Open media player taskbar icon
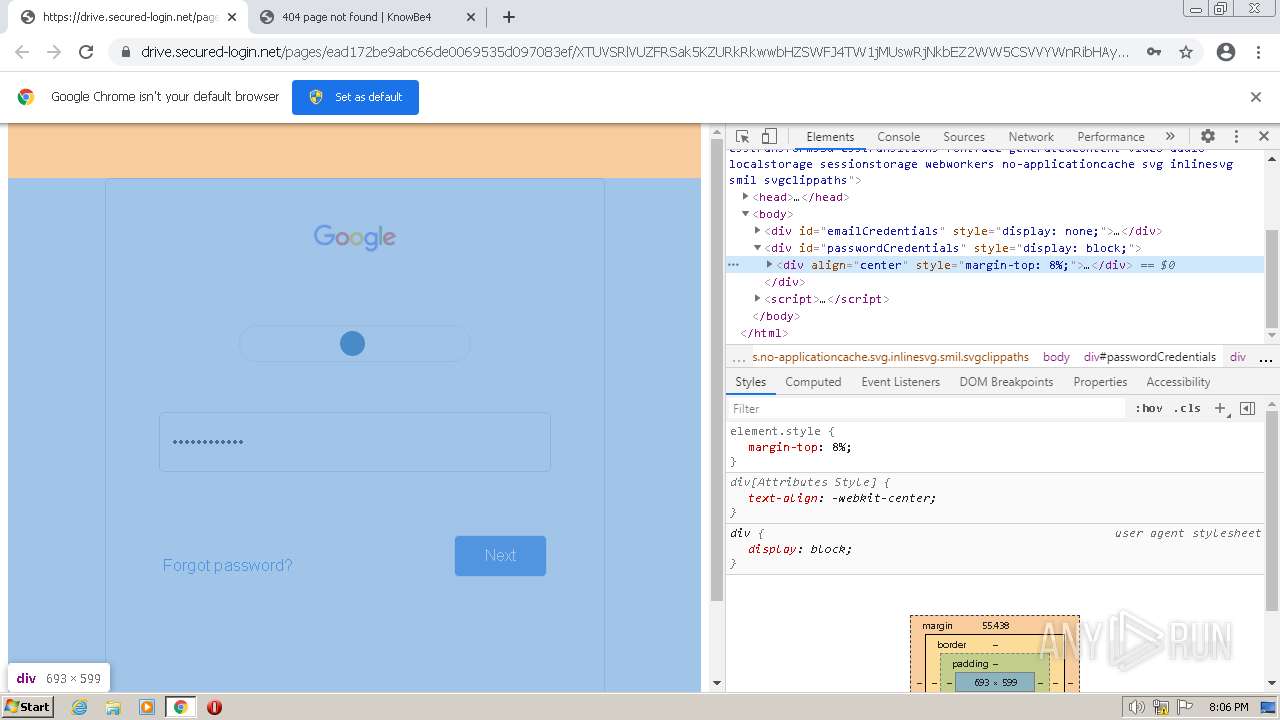 click(x=147, y=707)
